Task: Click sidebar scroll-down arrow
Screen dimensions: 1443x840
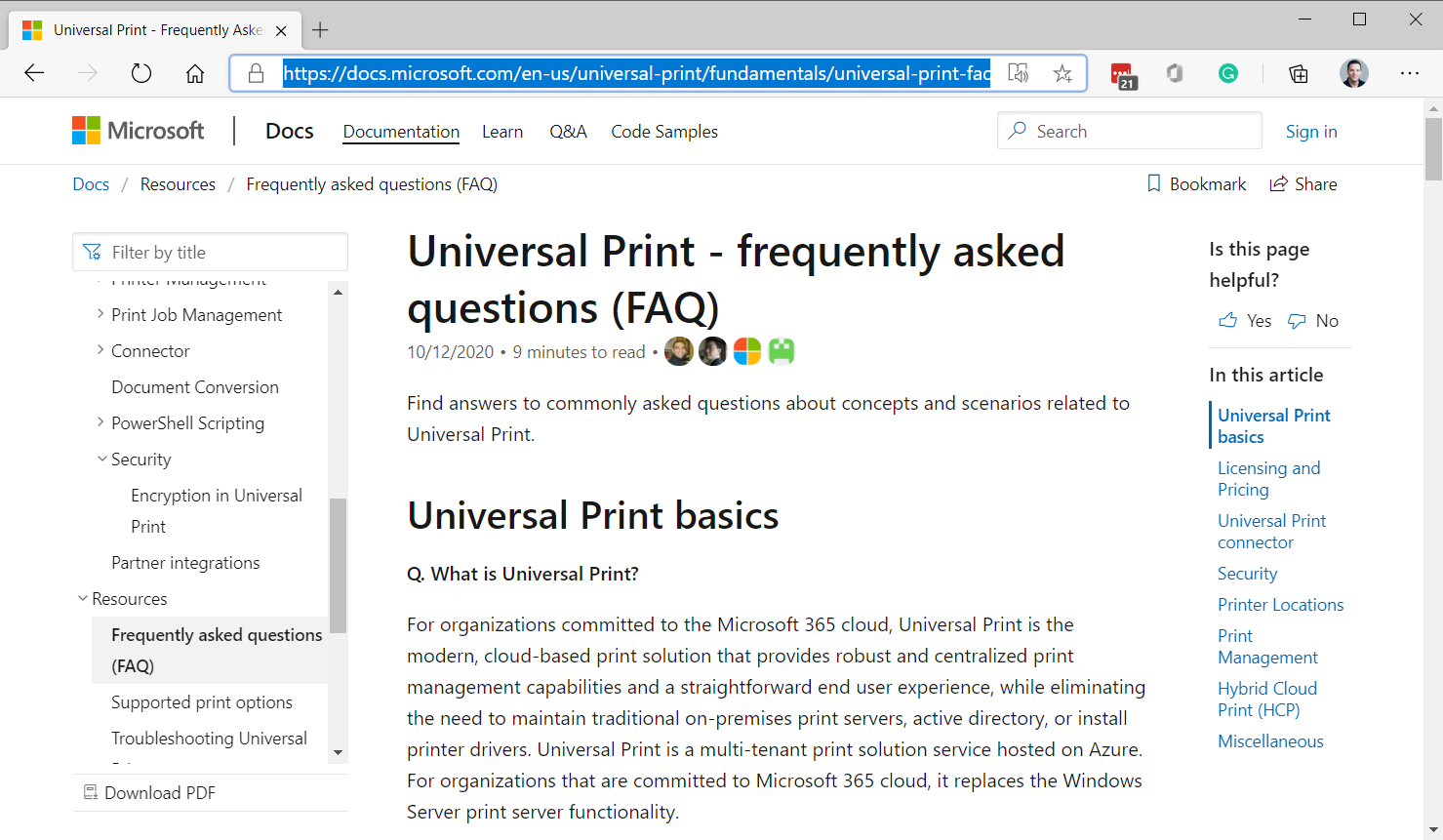Action: point(338,752)
